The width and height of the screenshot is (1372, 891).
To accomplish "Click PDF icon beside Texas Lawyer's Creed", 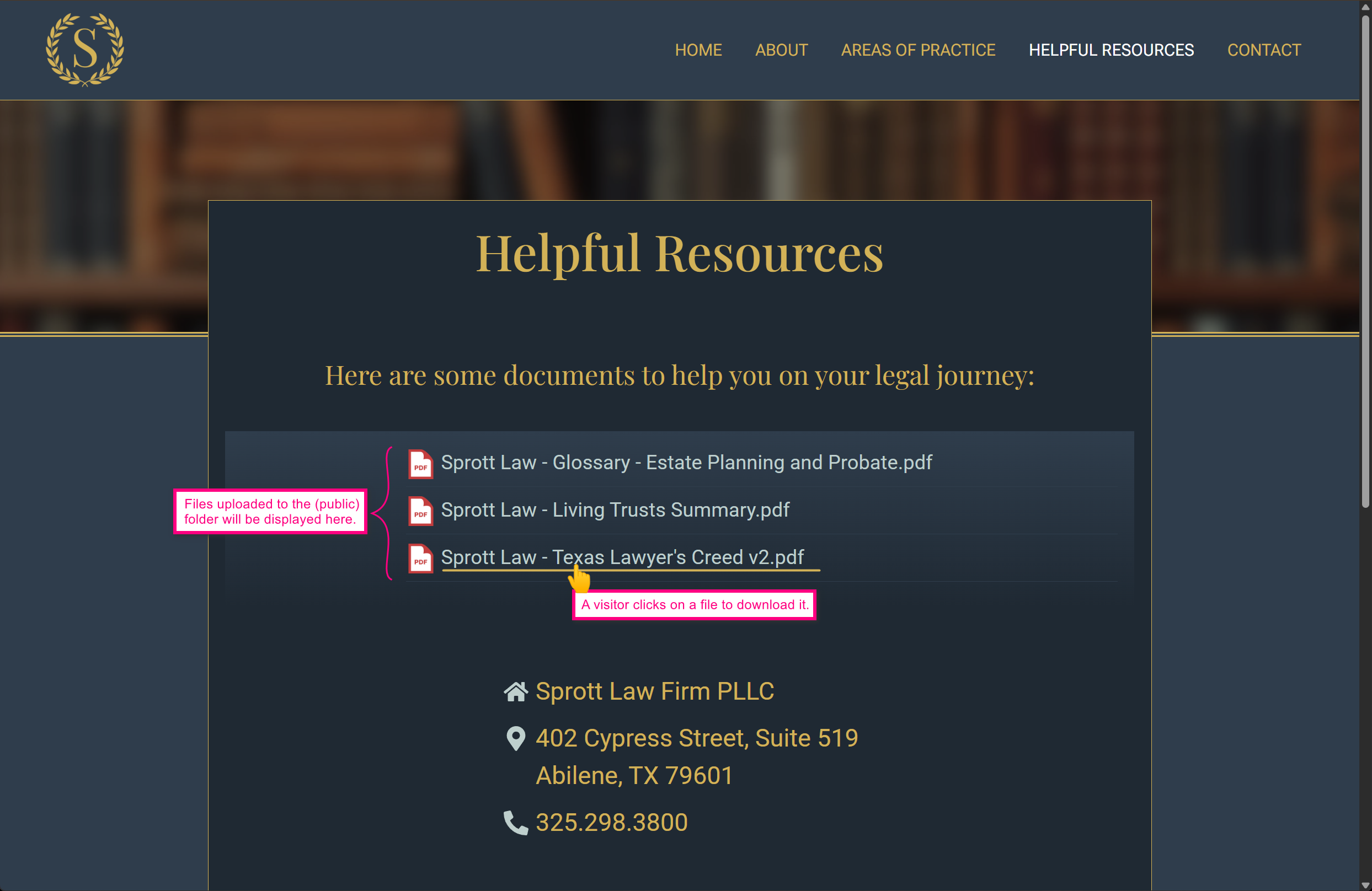I will (x=420, y=558).
